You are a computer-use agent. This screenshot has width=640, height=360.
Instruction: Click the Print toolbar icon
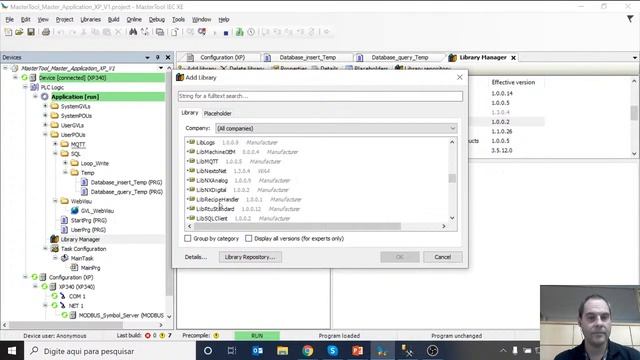(x=46, y=32)
